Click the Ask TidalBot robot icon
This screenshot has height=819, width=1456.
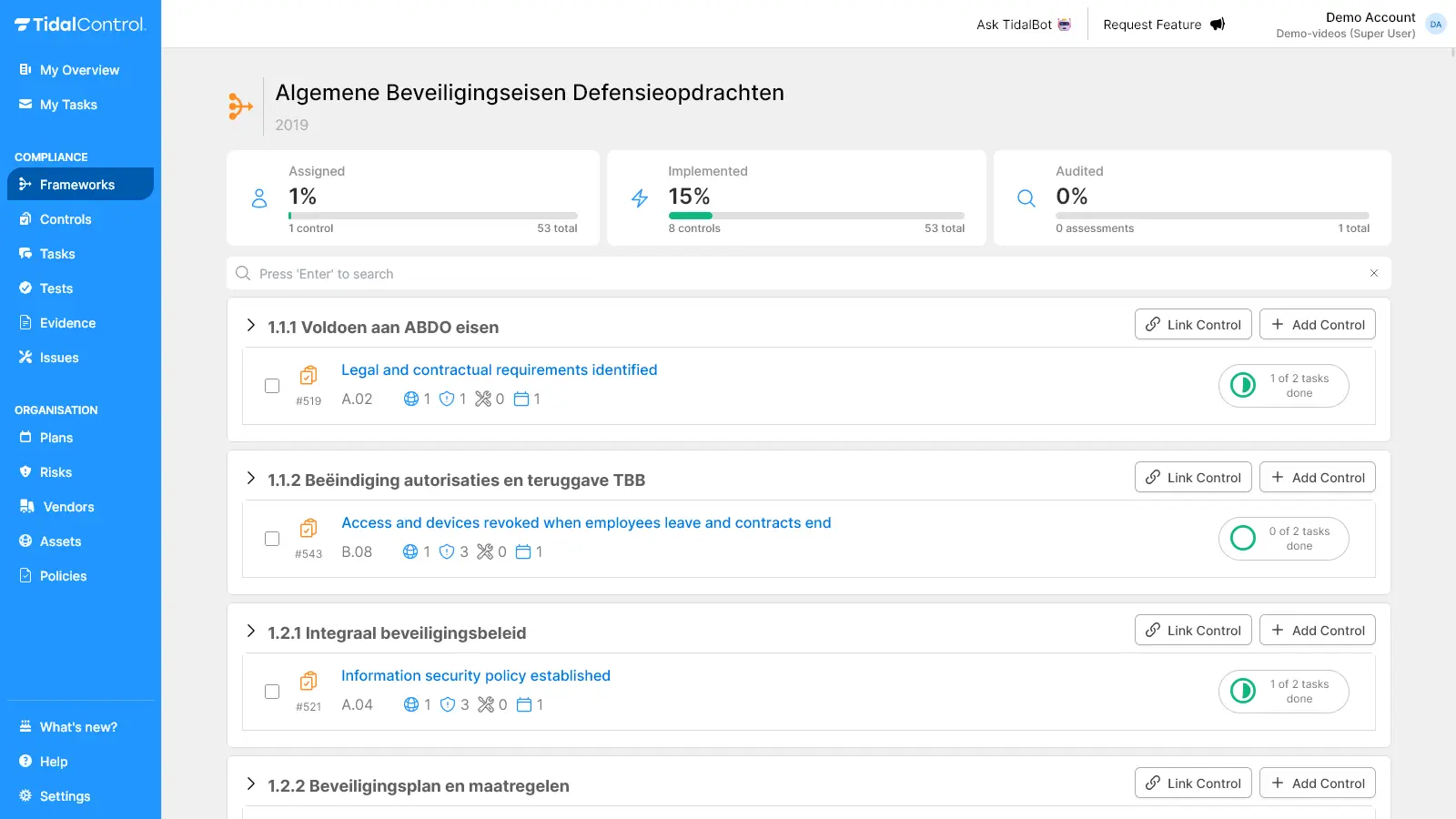pos(1064,25)
